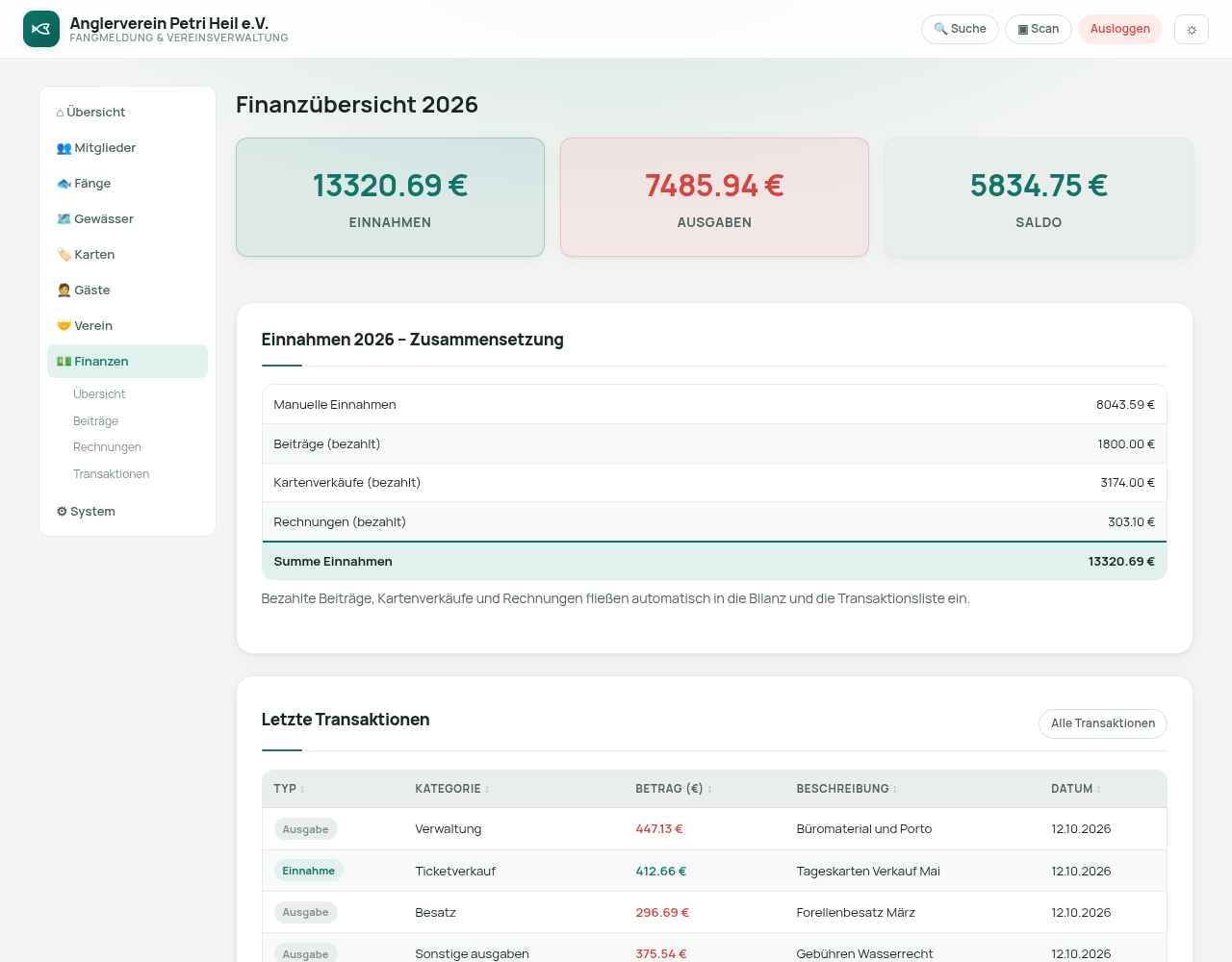
Task: Open Rechnungen under Finanzen
Action: [107, 447]
